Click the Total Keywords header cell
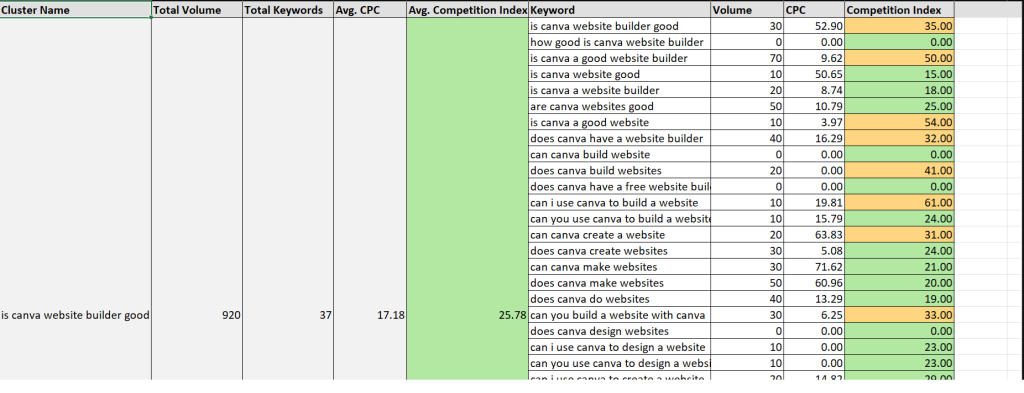Viewport: 1024px width, 393px height. point(287,10)
